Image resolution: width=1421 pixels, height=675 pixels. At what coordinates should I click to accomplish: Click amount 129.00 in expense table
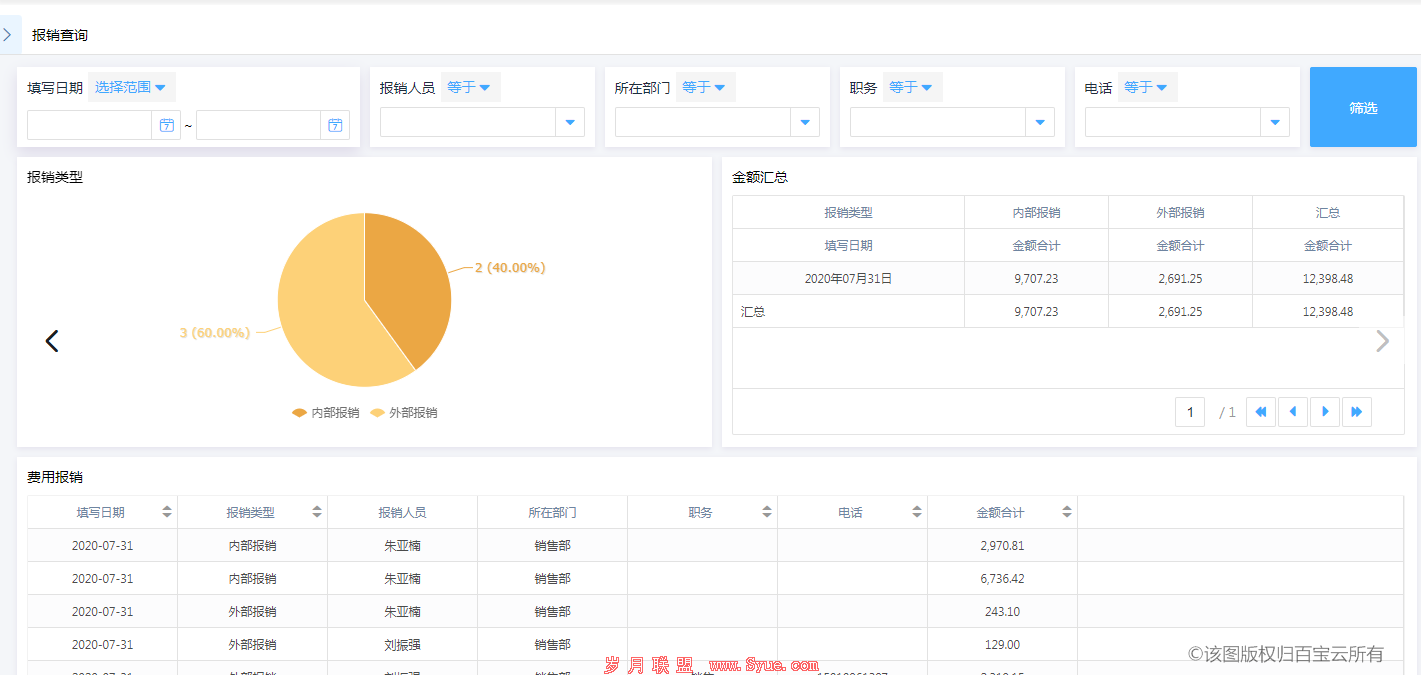[x=1002, y=645]
